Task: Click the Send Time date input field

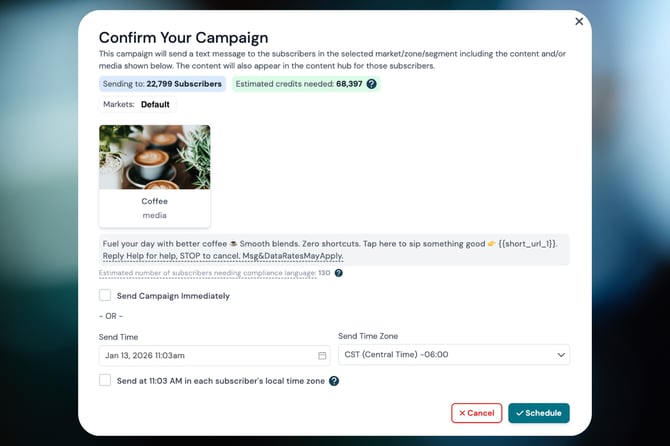Action: (205, 355)
